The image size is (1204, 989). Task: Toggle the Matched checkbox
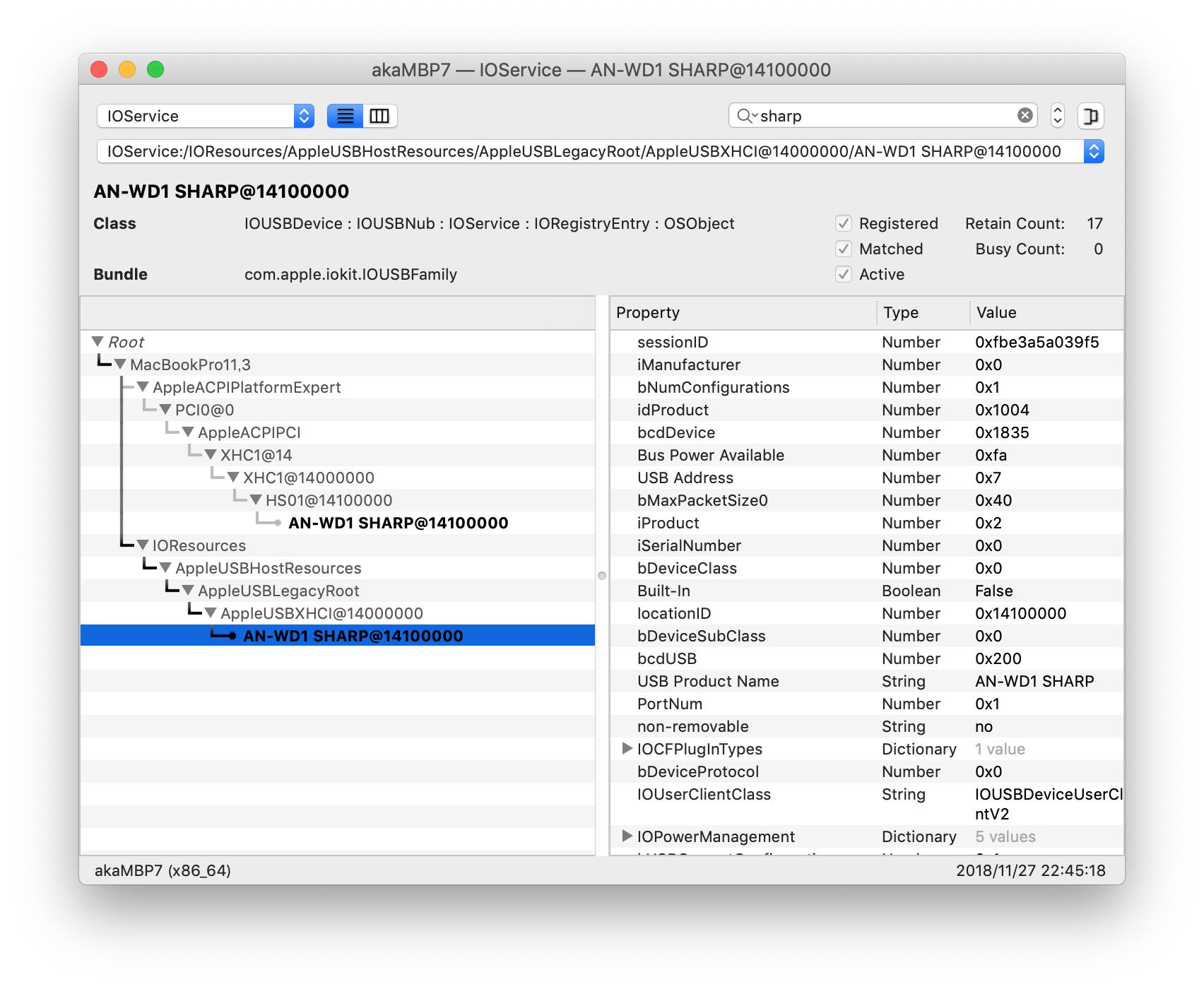point(844,249)
